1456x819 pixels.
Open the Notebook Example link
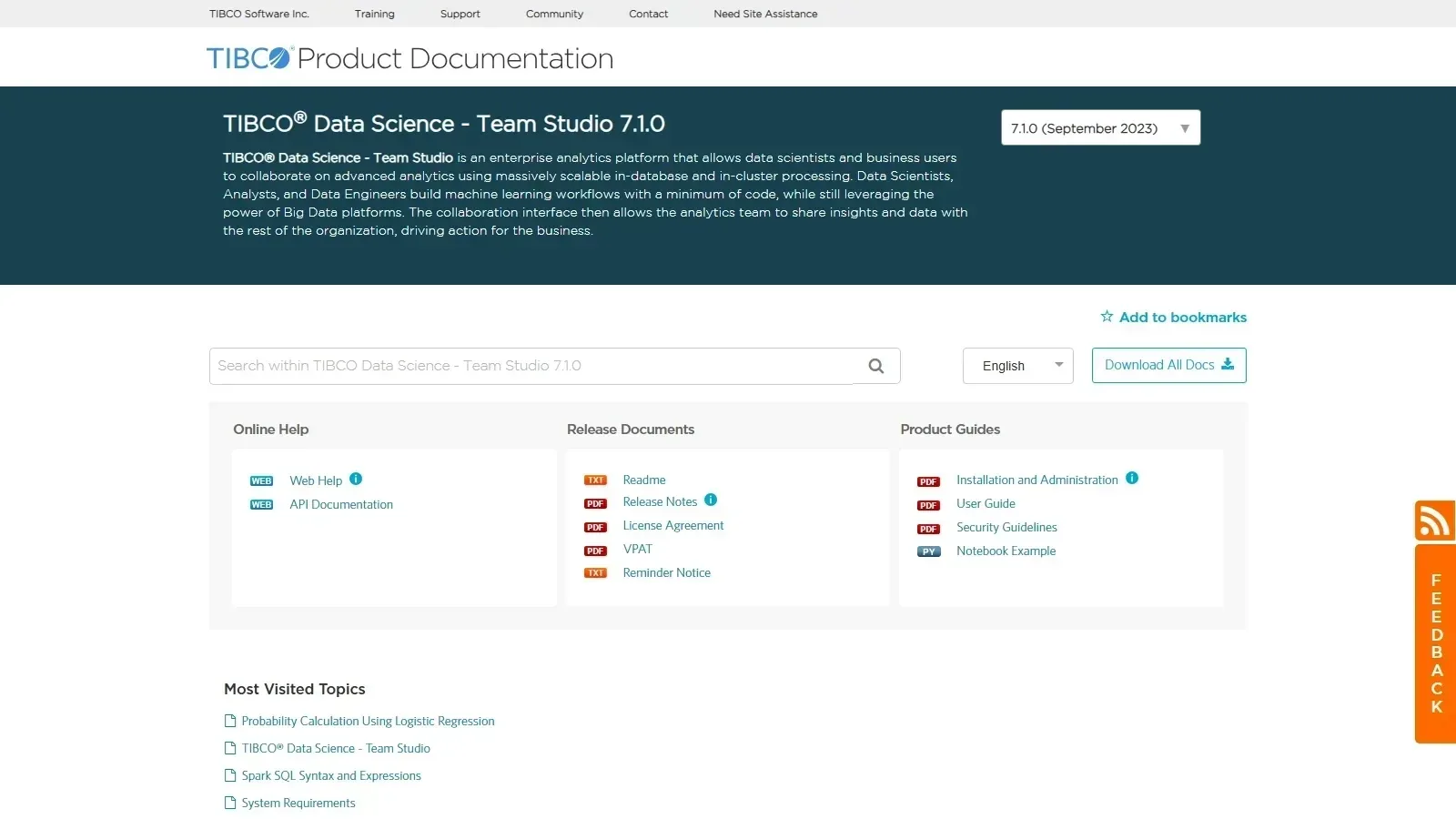[1006, 551]
